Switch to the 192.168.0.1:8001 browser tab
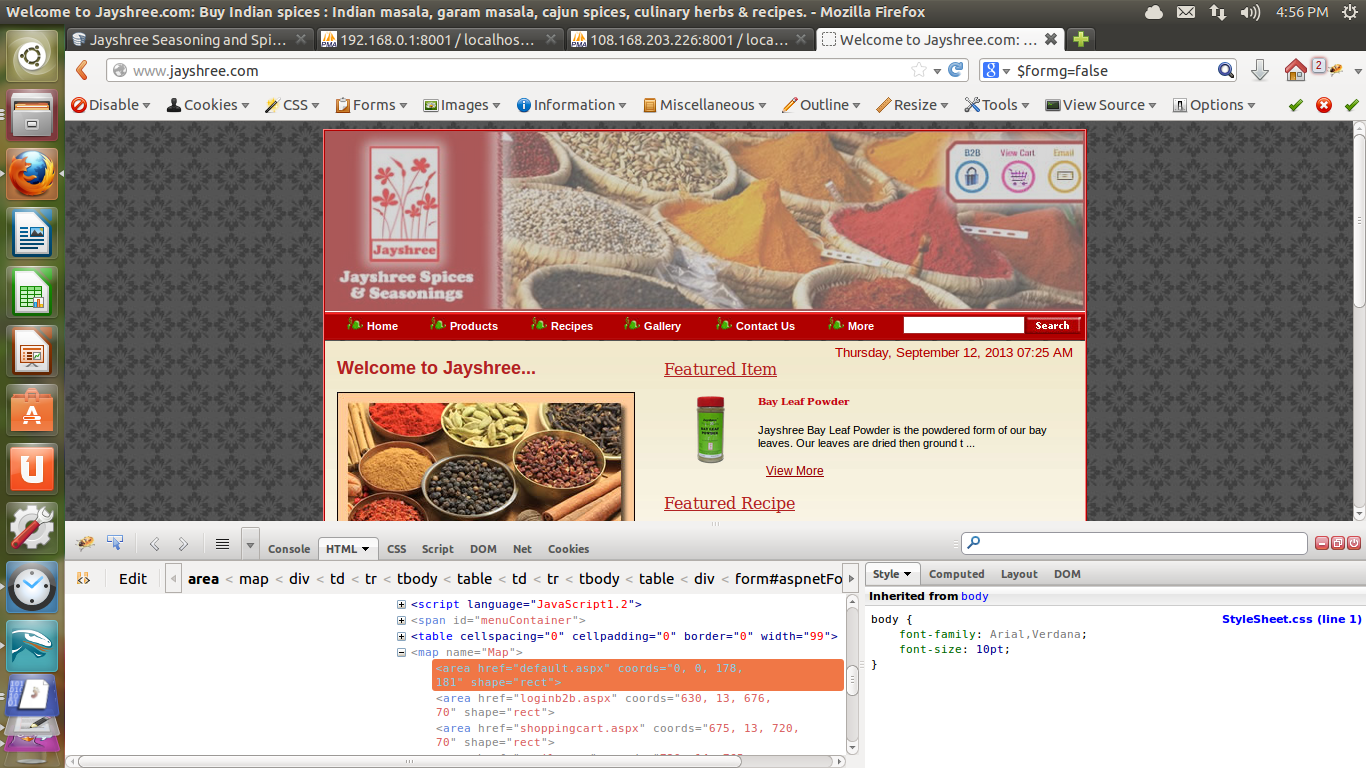 tap(439, 40)
